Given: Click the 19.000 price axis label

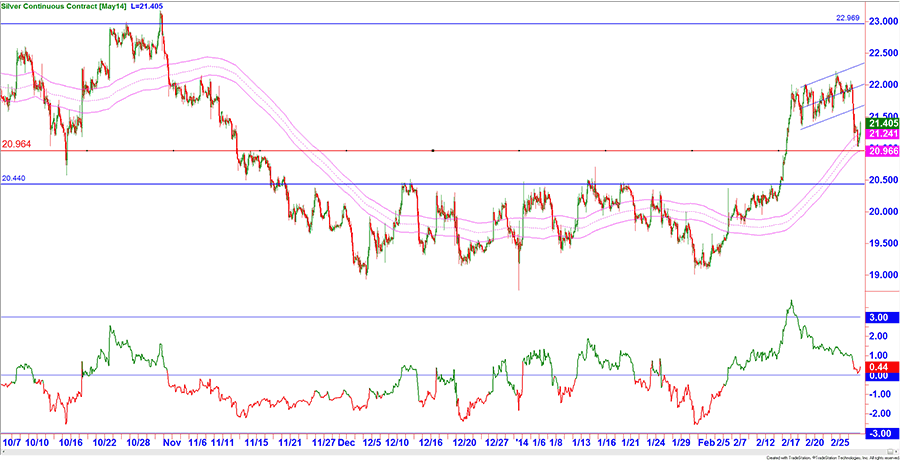Looking at the screenshot, I should [878, 275].
